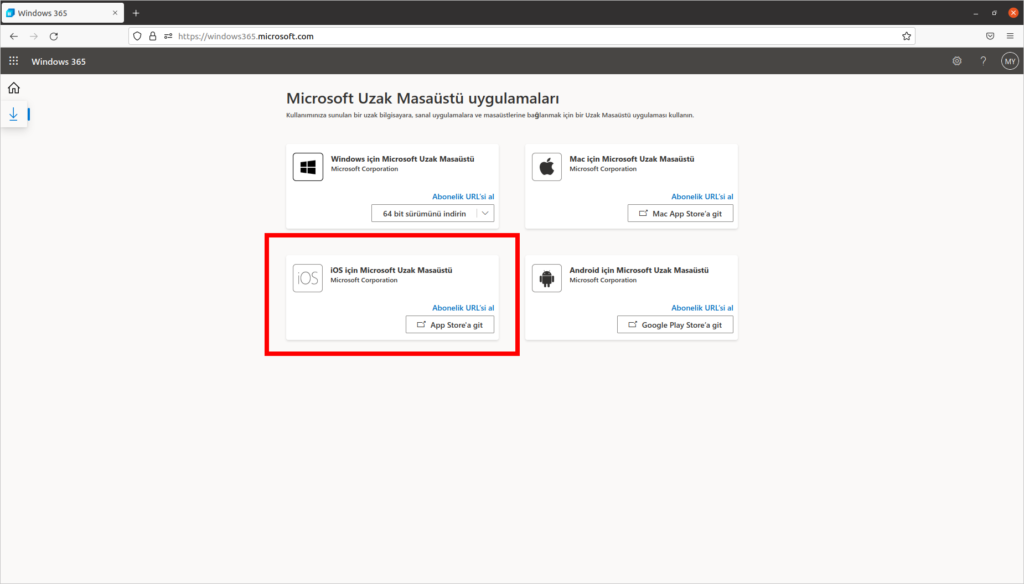Get subscription URL for iOS app
This screenshot has height=584, width=1024.
pos(463,308)
